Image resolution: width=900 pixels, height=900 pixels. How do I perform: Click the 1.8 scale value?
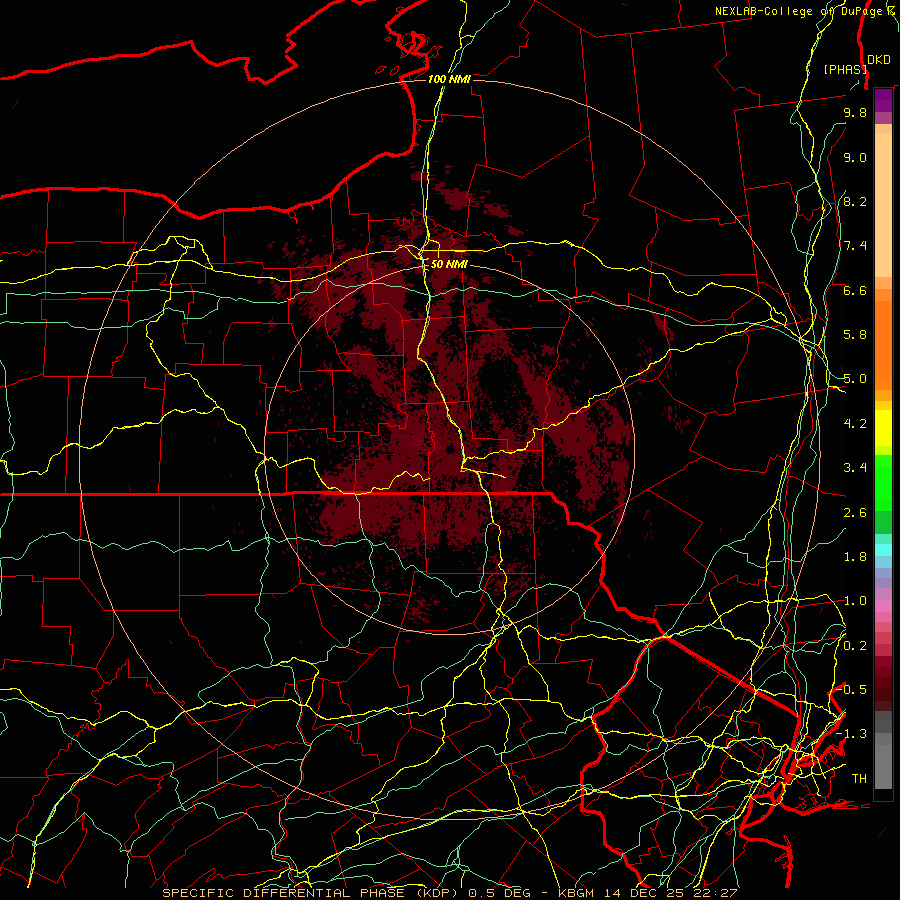tap(855, 557)
